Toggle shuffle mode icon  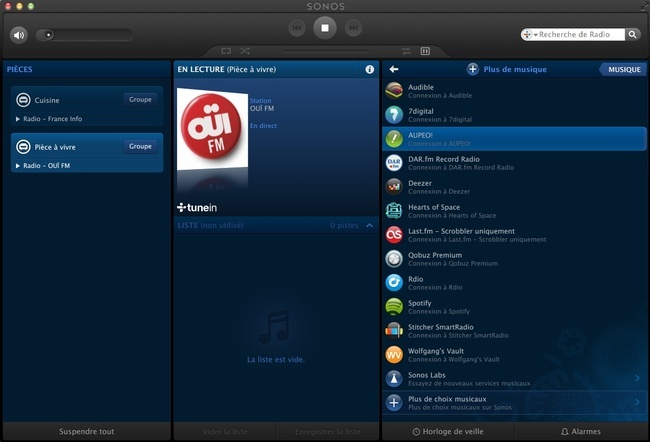coord(245,51)
